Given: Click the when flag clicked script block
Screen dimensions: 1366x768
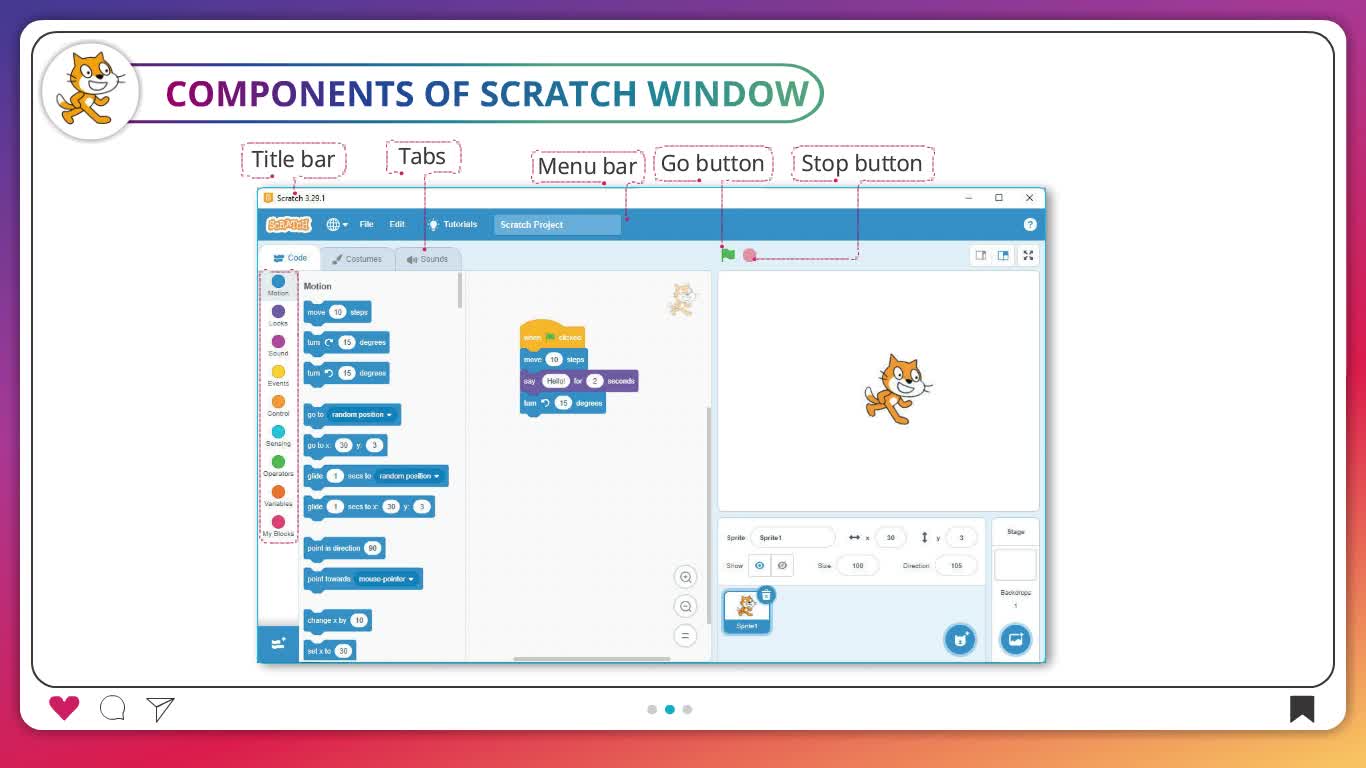Looking at the screenshot, I should [552, 336].
